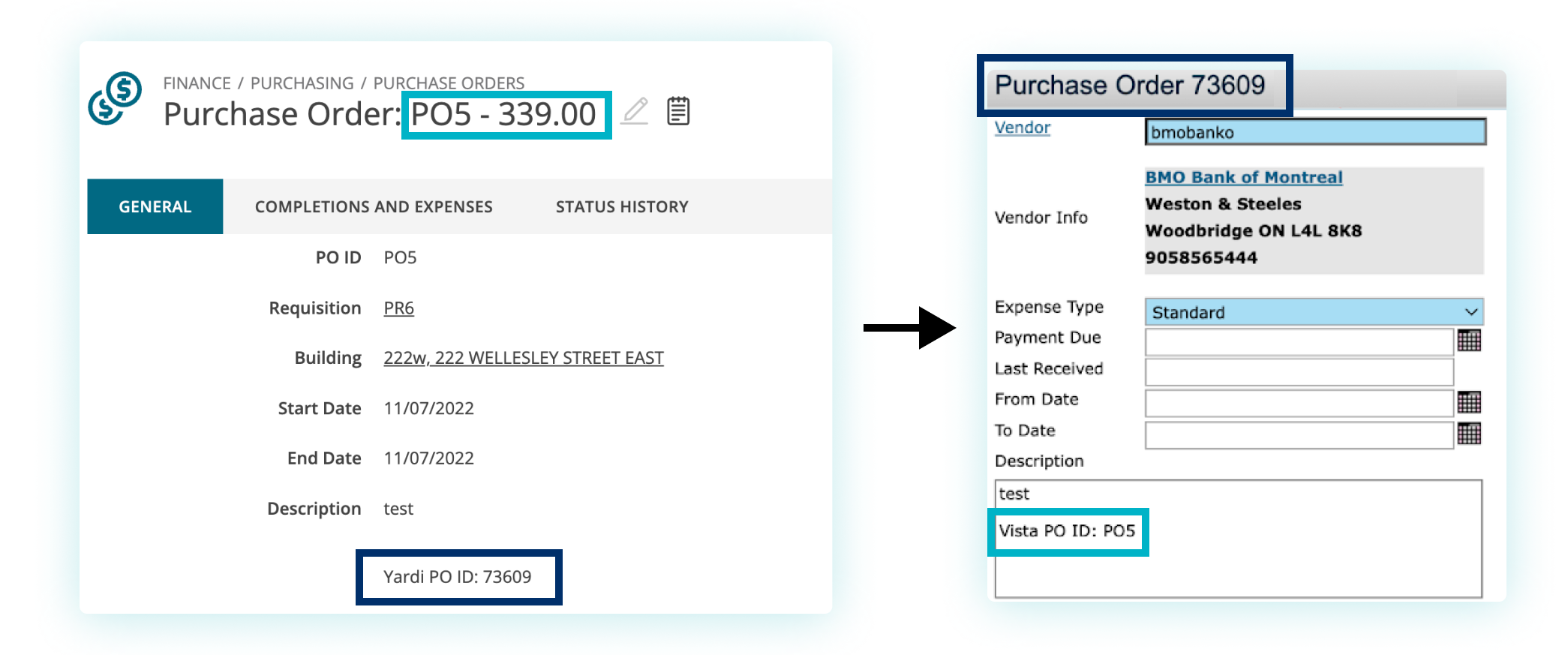
Task: Open the Payment Due calendar picker icon
Action: [1469, 341]
